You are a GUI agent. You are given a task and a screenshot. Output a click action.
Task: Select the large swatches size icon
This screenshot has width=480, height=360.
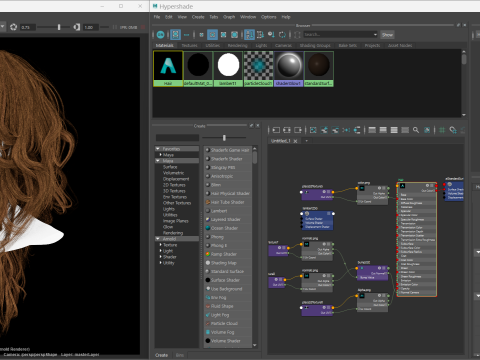(223, 35)
